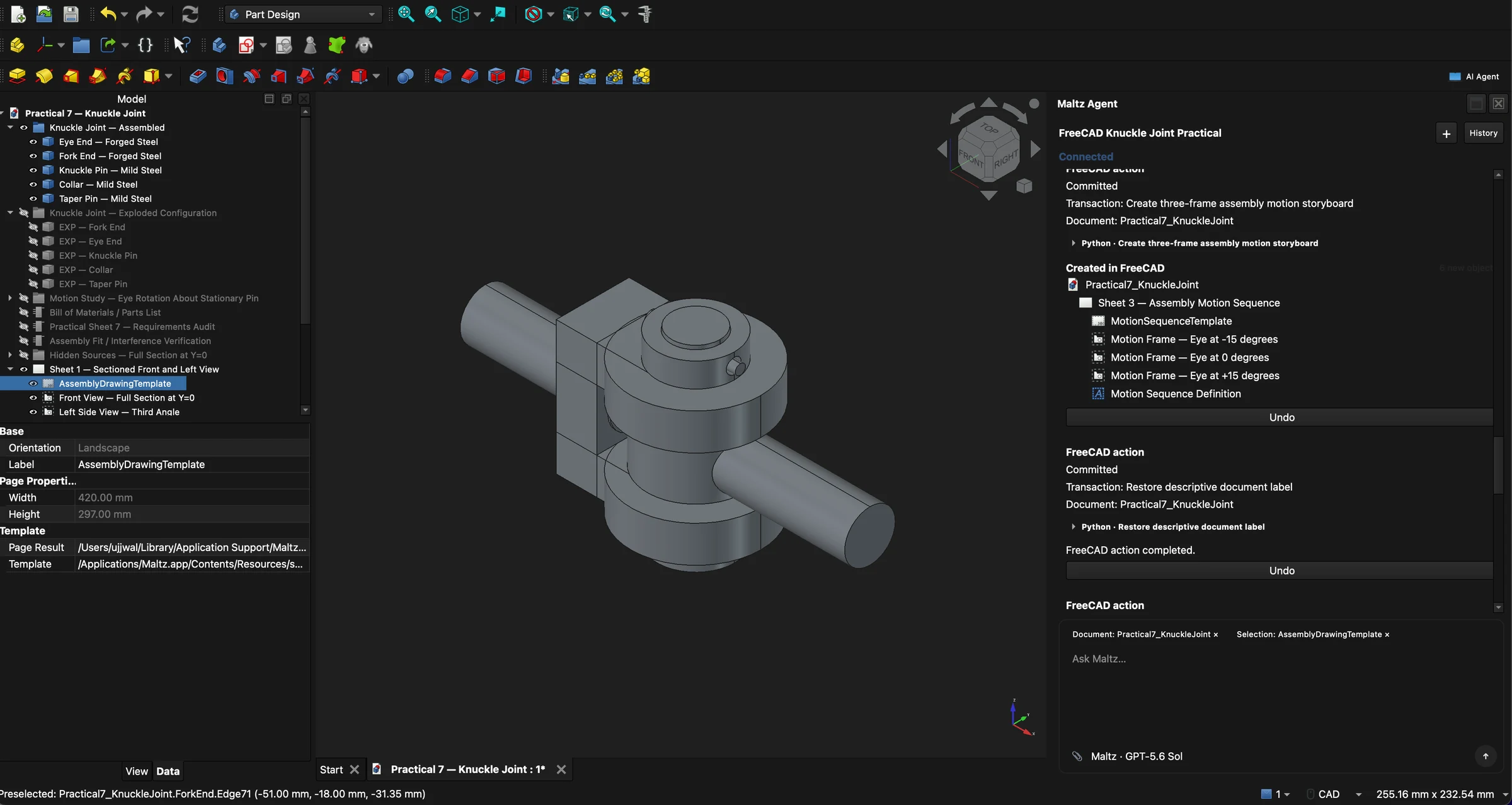
Task: Select the Additive Loft tool icon
Action: click(71, 76)
